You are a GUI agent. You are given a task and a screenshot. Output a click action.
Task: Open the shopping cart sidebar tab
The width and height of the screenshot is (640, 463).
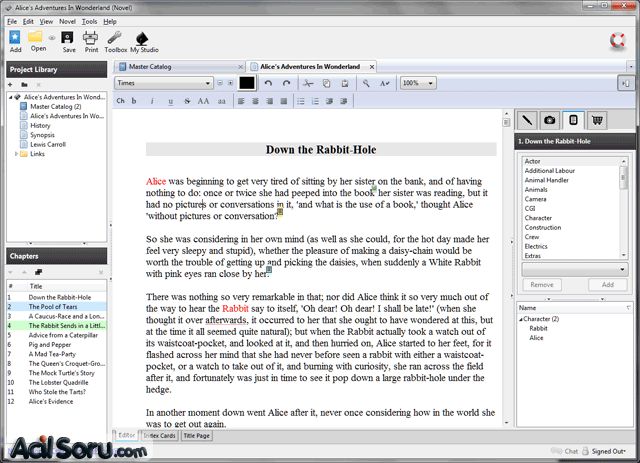[x=597, y=120]
